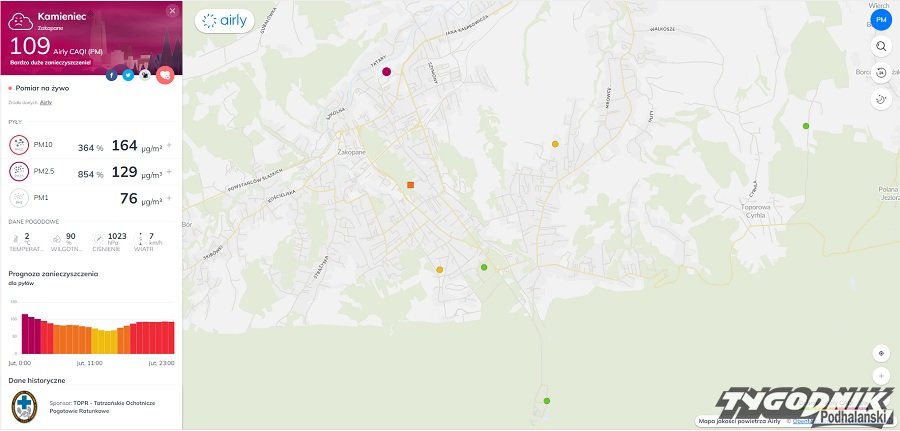Image resolution: width=900 pixels, height=431 pixels.
Task: Select the dark red sensor marker on Tatary
Action: [386, 71]
